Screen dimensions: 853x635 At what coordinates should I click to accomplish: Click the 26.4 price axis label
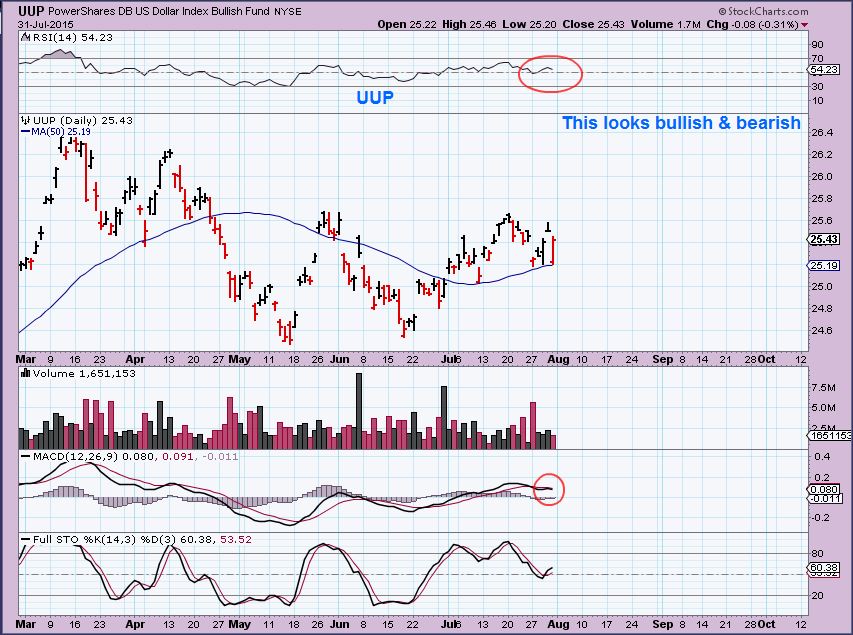pyautogui.click(x=821, y=133)
